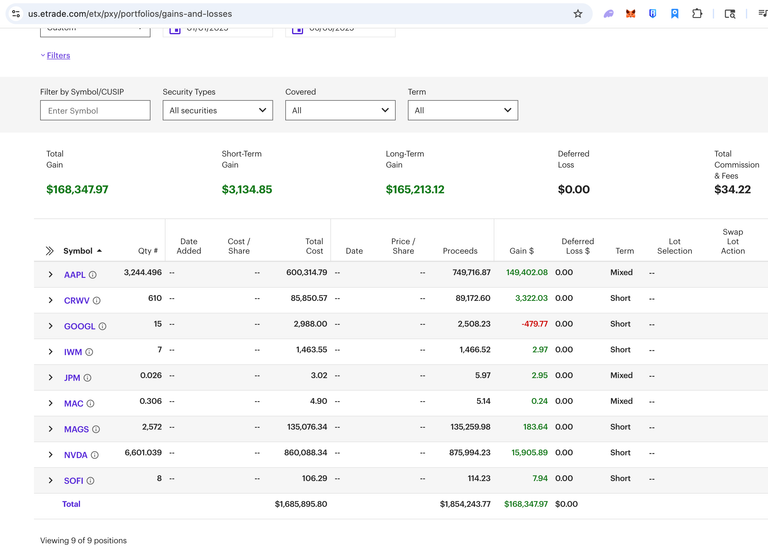Click NVDA proceeds 875,994.23
Image resolution: width=768 pixels, height=549 pixels.
tap(469, 453)
